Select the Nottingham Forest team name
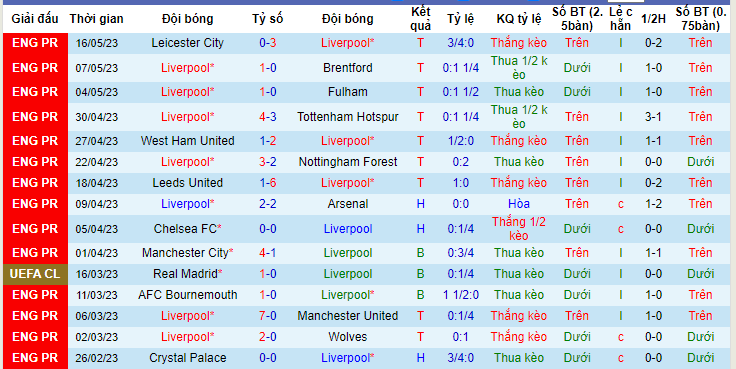 click(x=348, y=162)
